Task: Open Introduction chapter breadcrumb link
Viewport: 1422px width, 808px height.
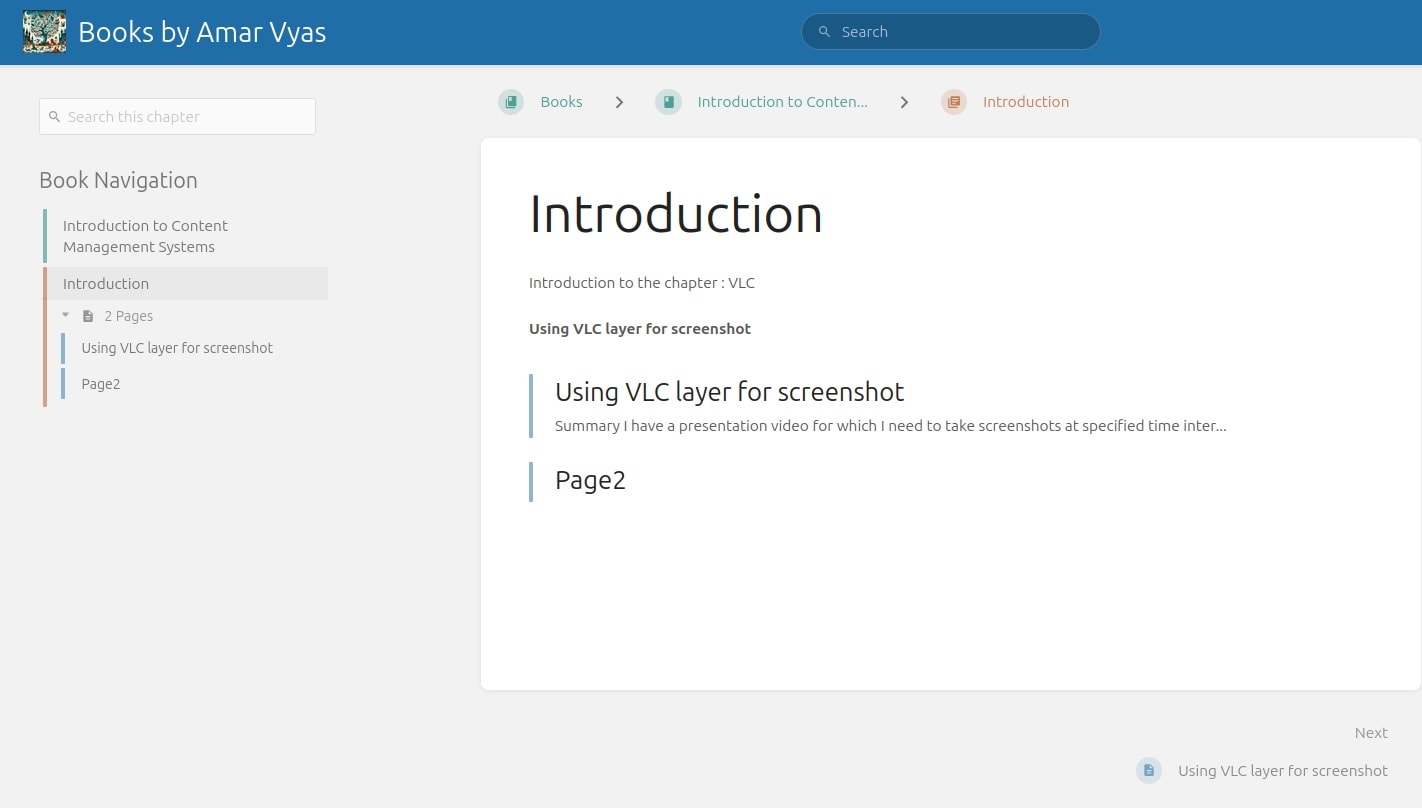Action: [1025, 102]
